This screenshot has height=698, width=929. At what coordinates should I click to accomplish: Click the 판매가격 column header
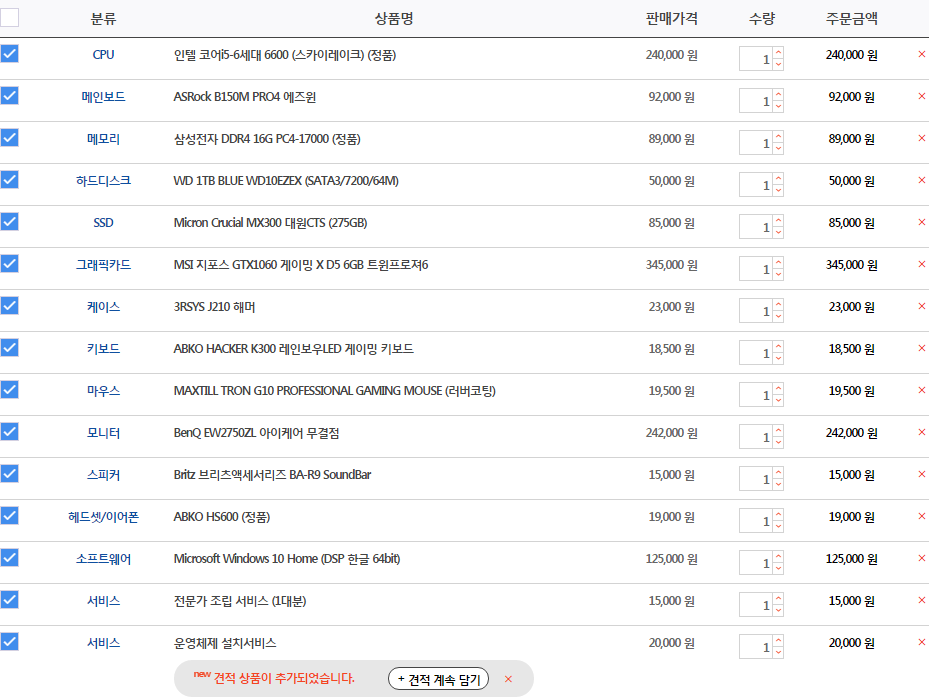(x=671, y=18)
